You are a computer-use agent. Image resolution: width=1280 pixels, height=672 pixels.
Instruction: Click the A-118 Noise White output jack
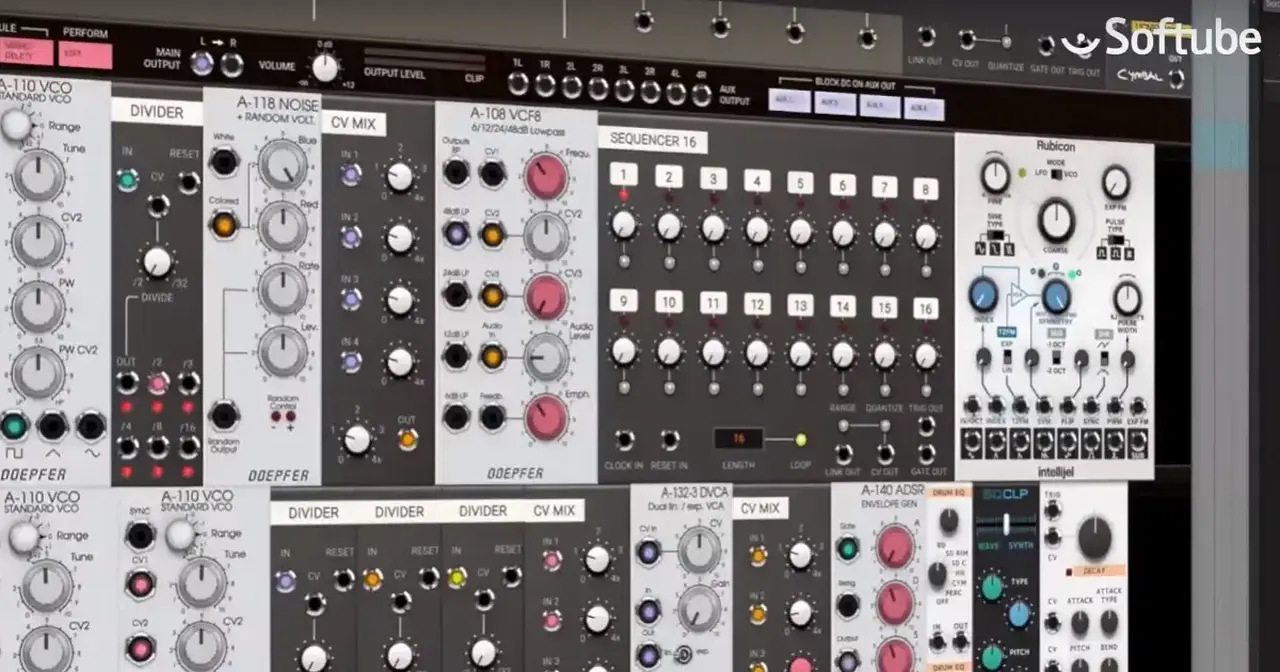click(x=223, y=161)
